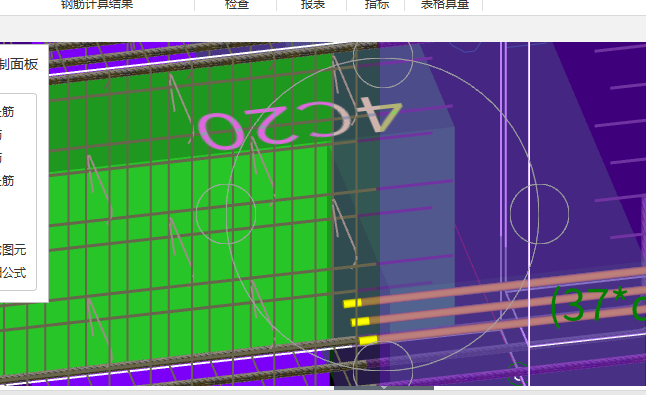Click the left orbit handle circle
This screenshot has width=646, height=395.
226,214
